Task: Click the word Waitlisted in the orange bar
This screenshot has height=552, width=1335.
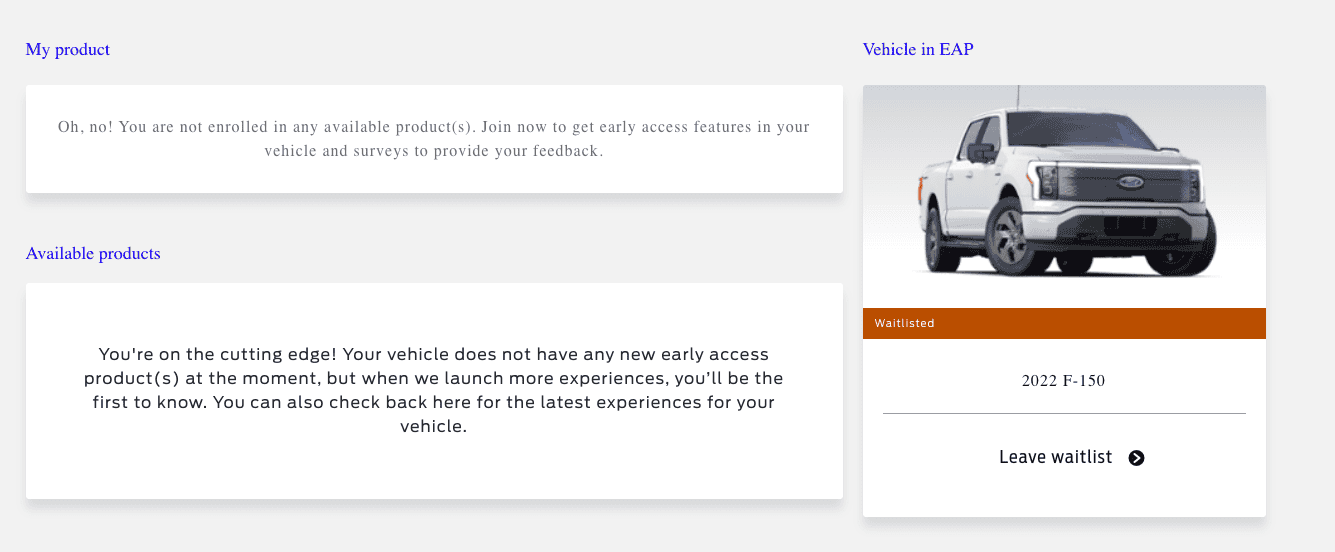Action: pos(904,323)
